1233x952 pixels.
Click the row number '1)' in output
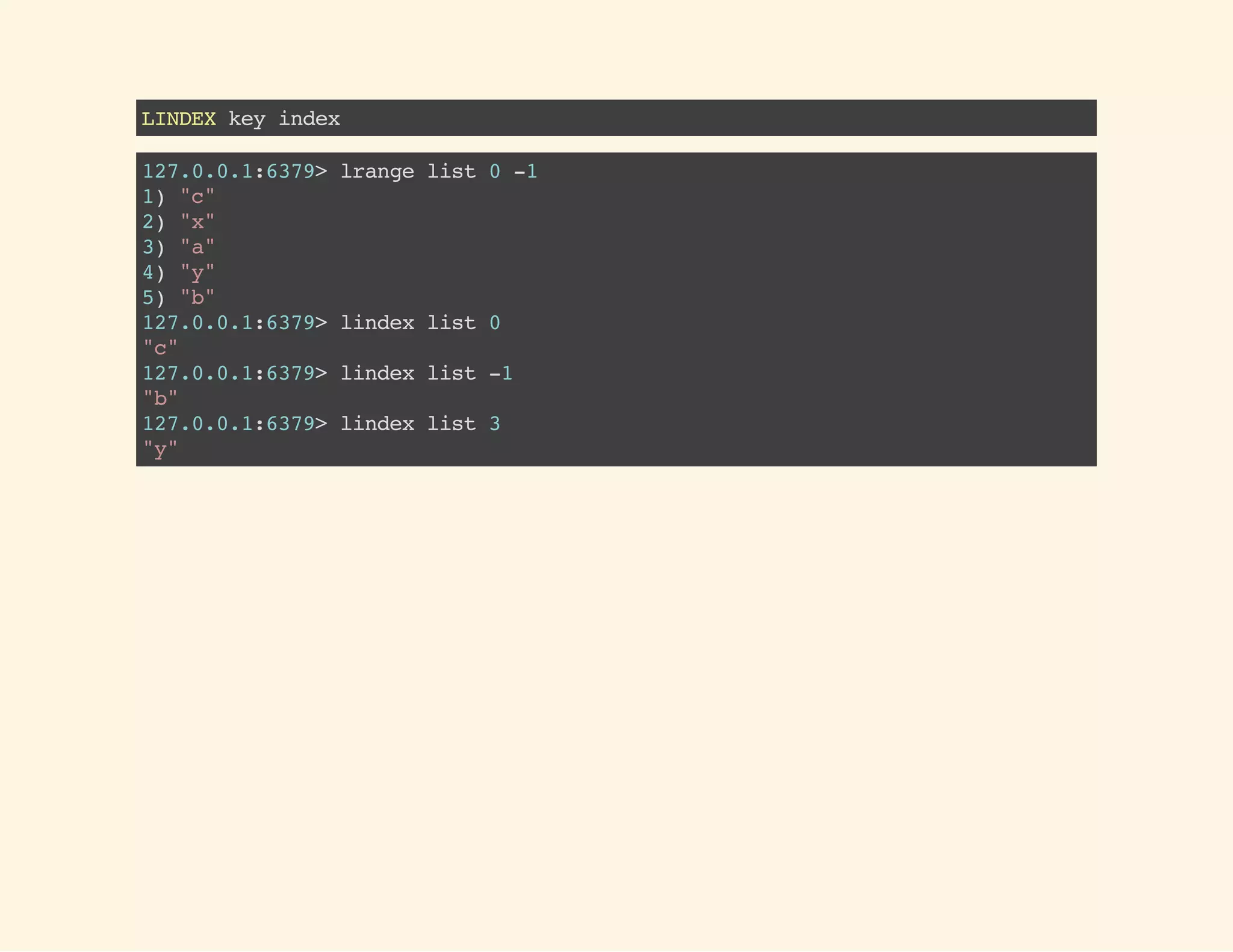tap(153, 197)
